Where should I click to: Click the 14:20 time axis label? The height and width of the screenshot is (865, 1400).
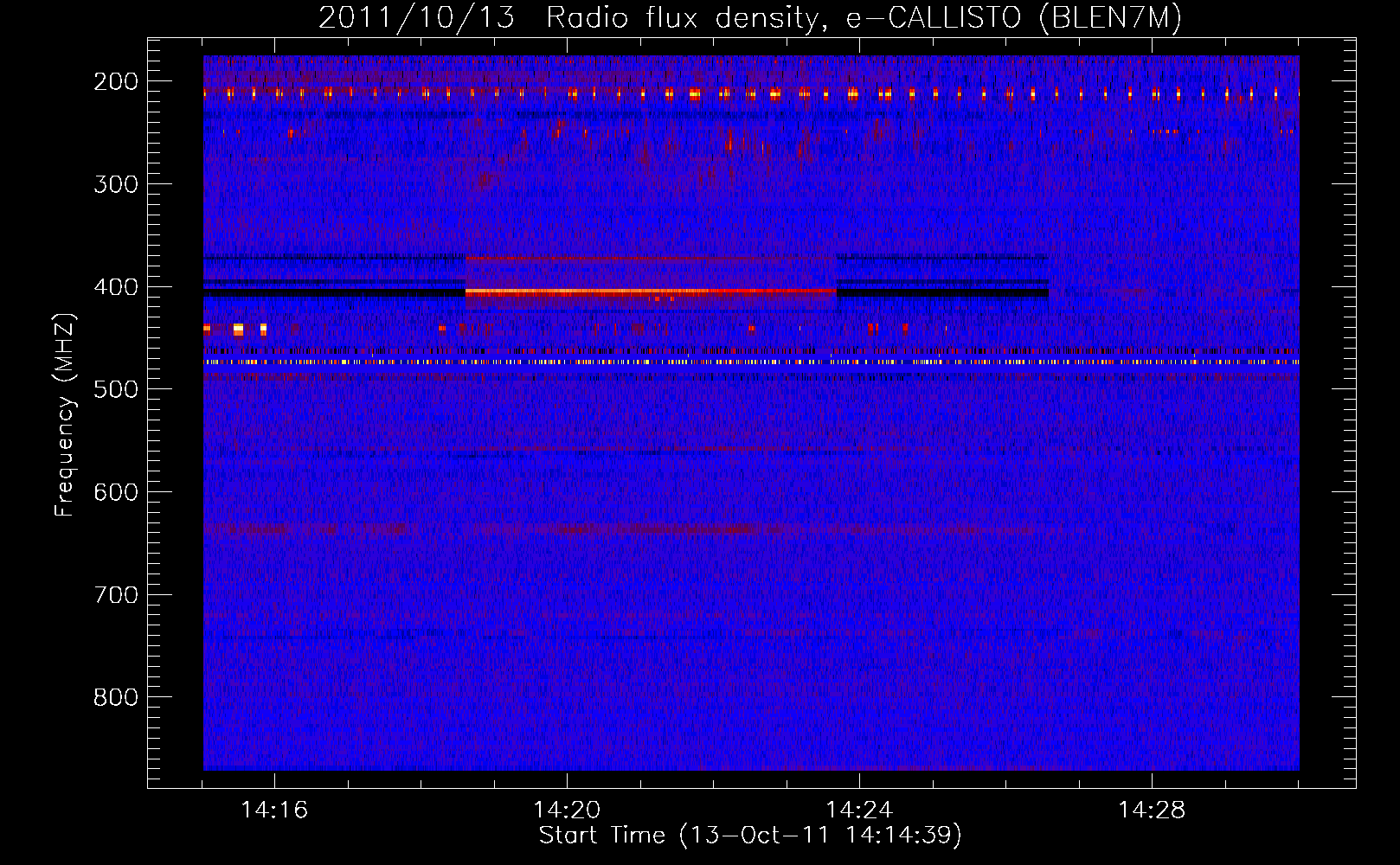point(567,811)
